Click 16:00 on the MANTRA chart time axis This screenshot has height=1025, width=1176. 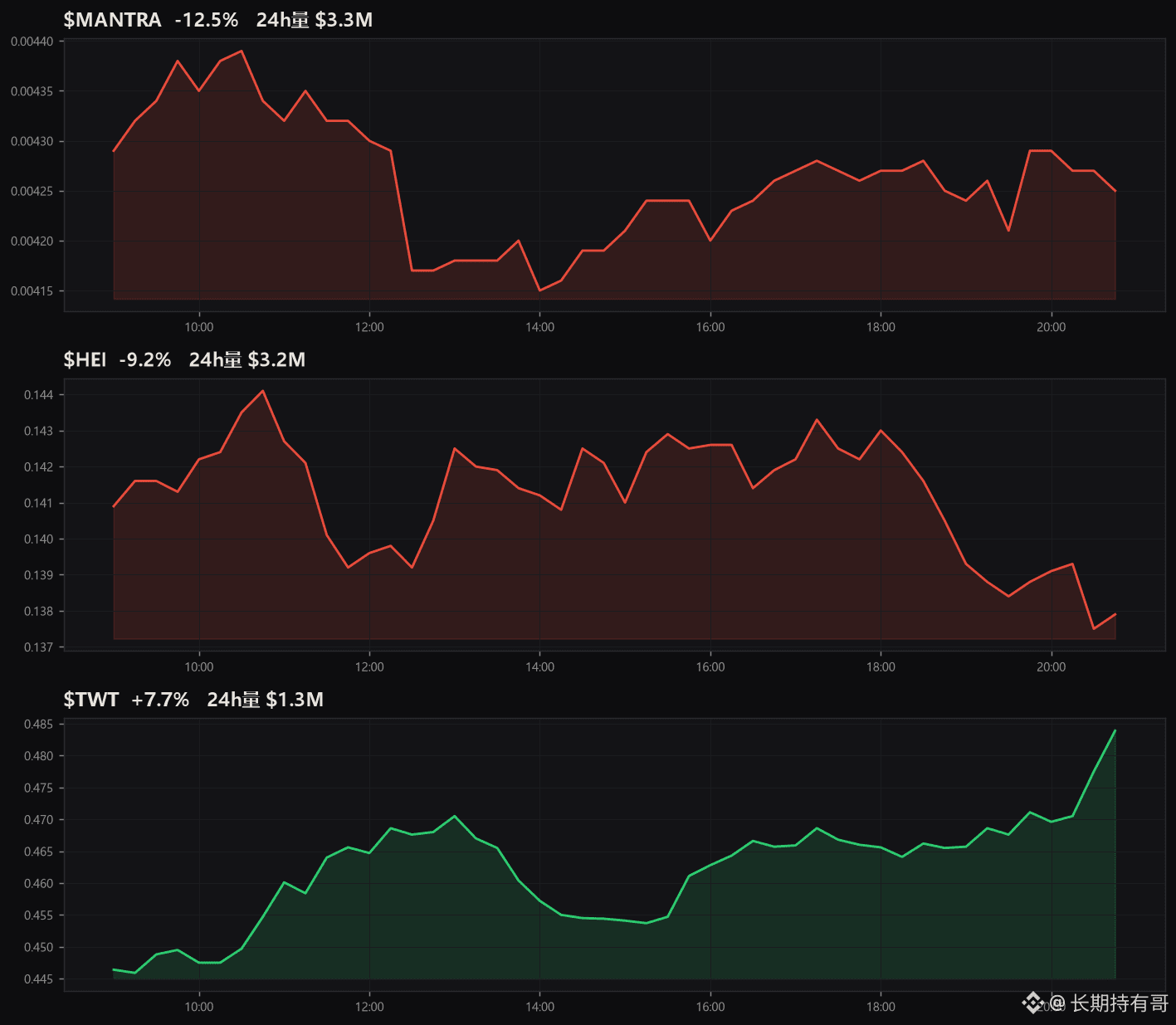[710, 327]
